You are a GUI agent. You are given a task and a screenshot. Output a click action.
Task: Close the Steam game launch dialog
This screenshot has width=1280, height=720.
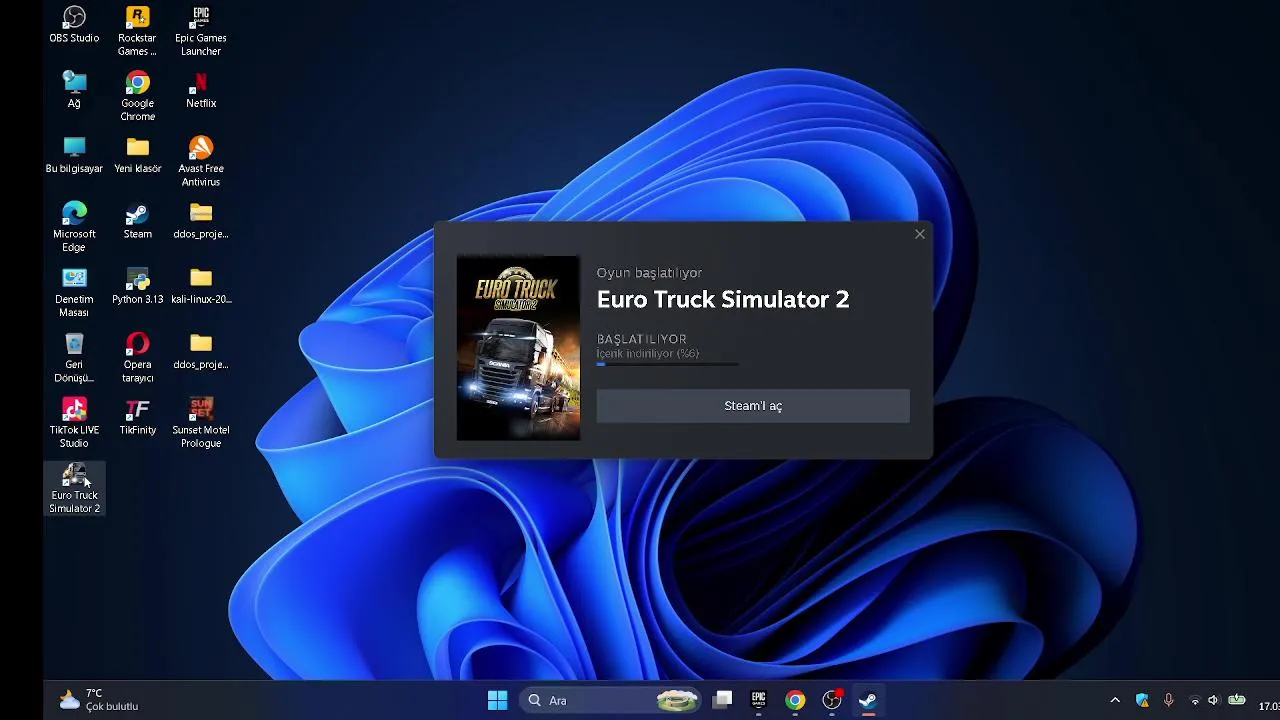tap(920, 234)
